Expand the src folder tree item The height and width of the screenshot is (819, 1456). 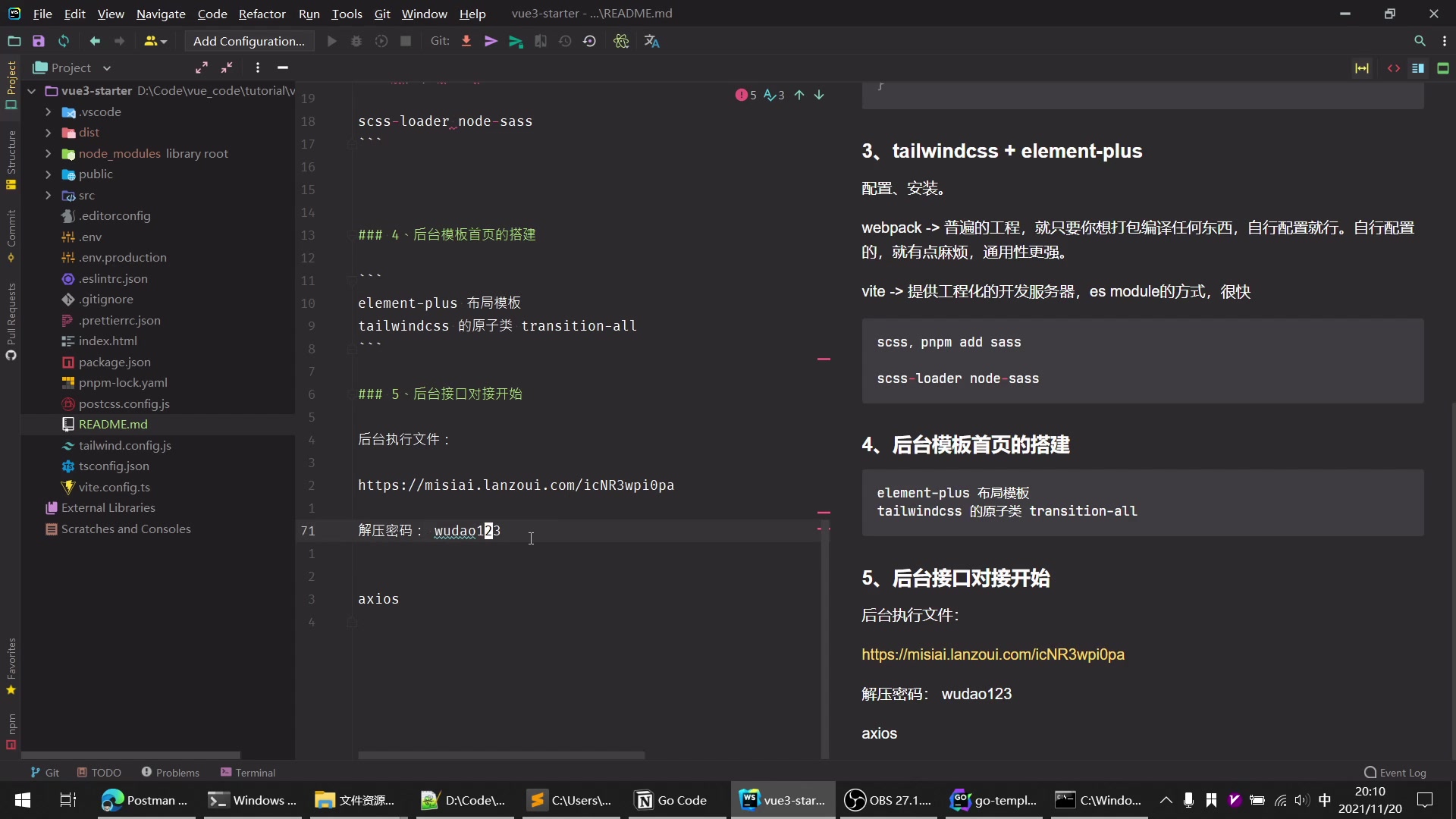coord(47,194)
